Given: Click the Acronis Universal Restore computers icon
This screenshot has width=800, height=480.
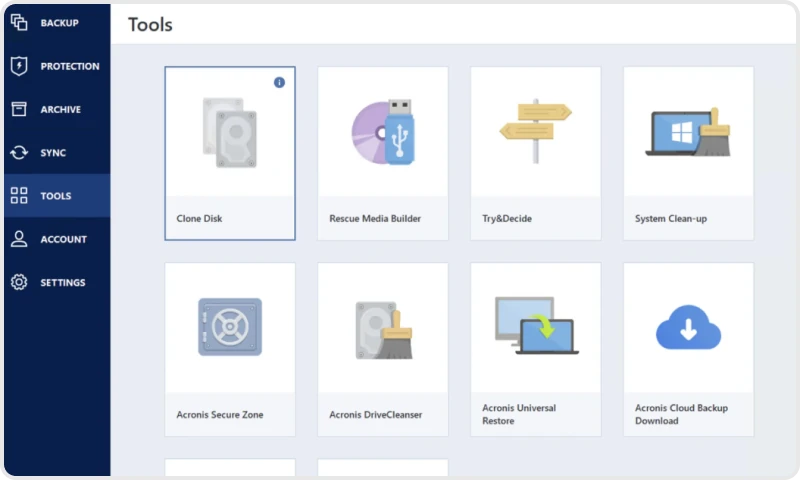Looking at the screenshot, I should click(537, 325).
